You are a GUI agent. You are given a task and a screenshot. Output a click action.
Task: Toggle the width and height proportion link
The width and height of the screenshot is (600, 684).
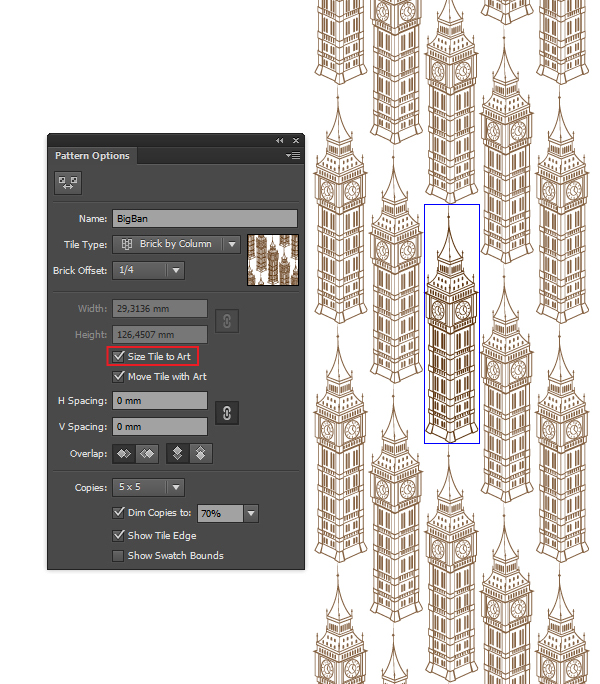[227, 321]
